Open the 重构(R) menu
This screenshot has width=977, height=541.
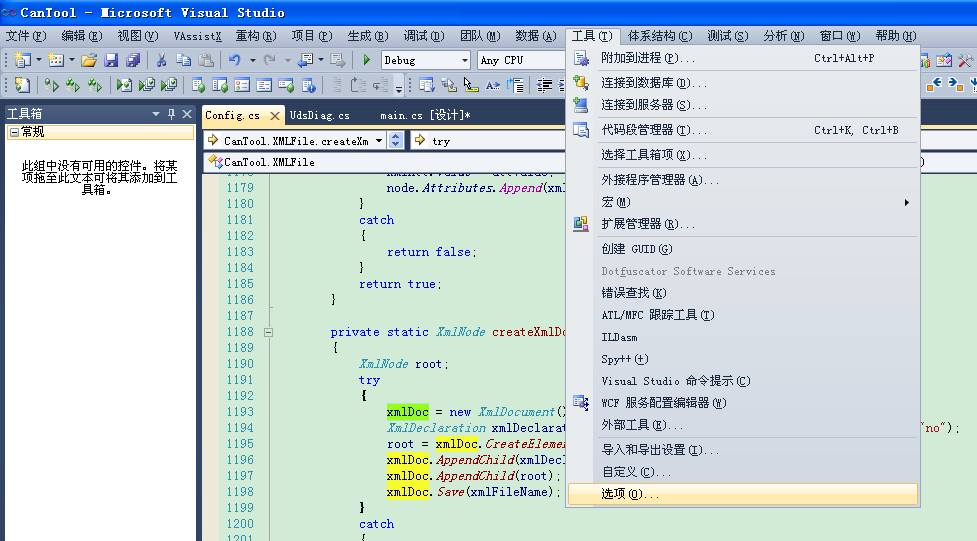pyautogui.click(x=255, y=36)
